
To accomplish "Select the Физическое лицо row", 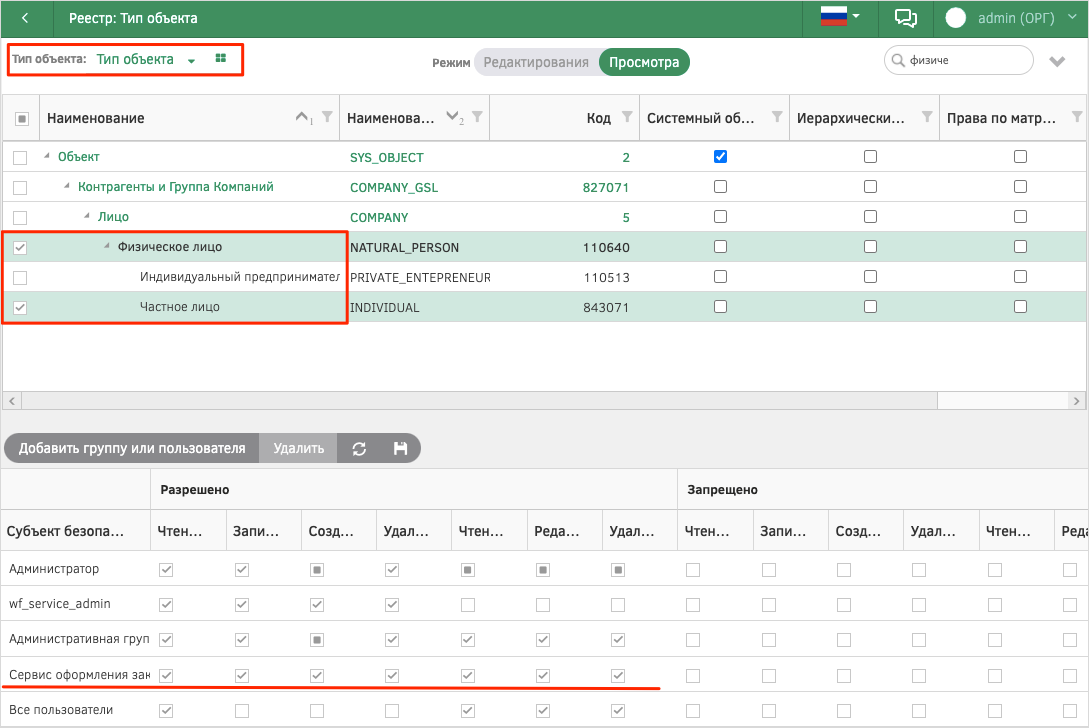I will [x=544, y=247].
